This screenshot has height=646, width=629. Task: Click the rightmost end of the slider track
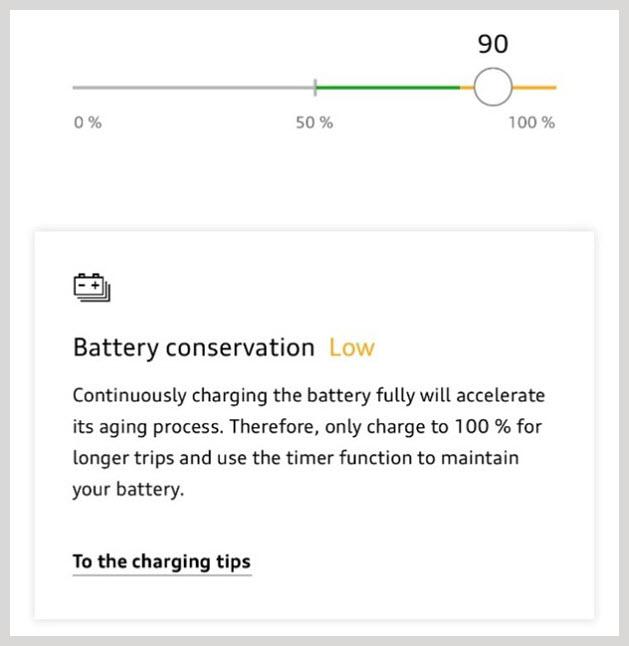pos(554,88)
